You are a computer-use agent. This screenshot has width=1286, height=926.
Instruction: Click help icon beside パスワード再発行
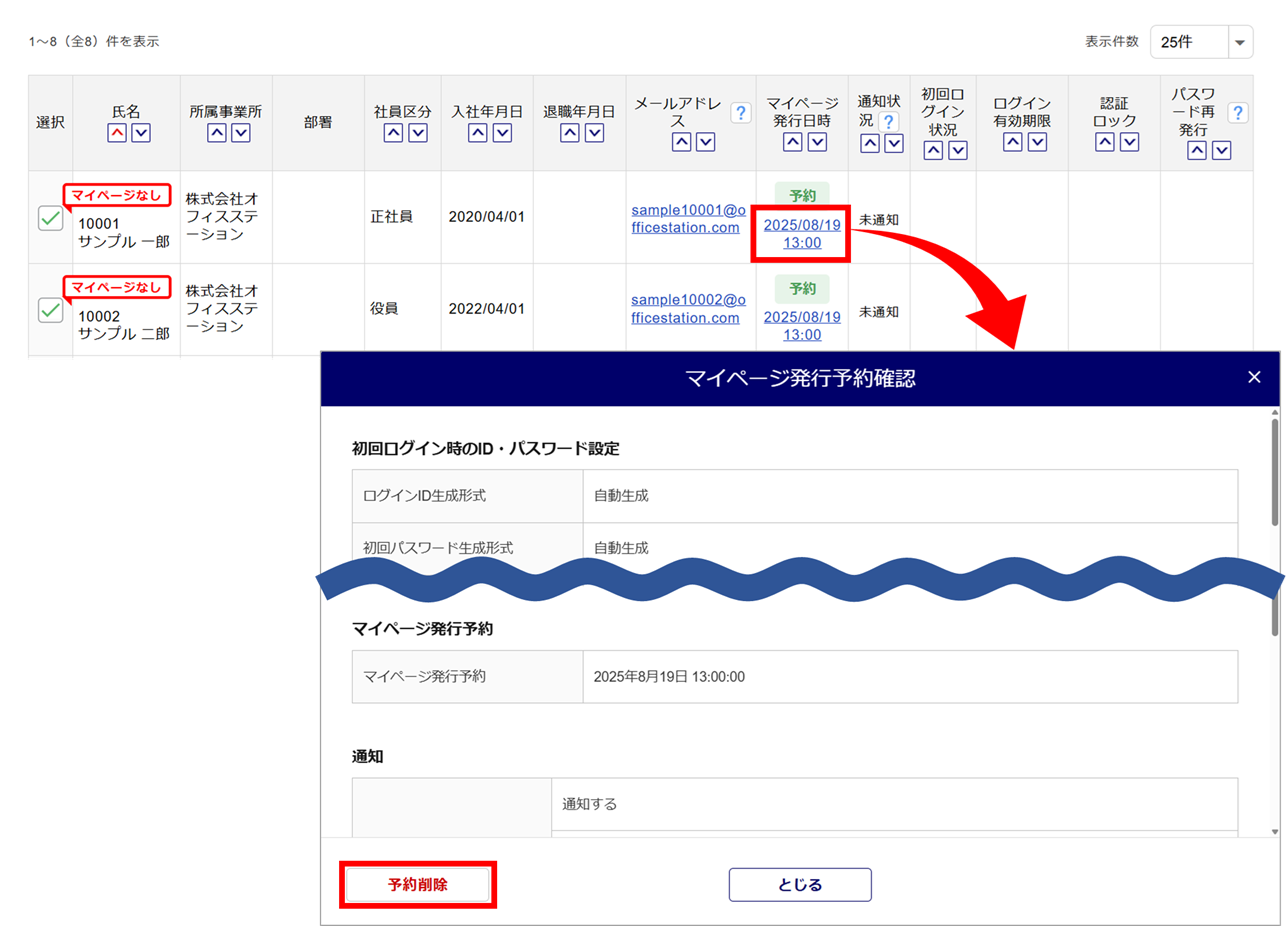1237,113
